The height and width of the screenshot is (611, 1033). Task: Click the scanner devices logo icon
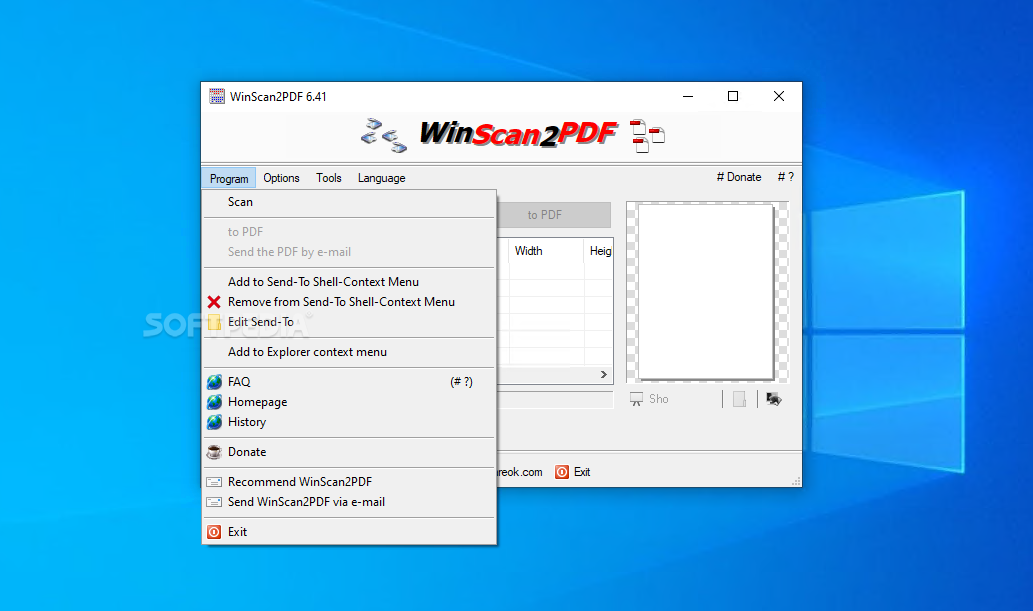click(384, 135)
